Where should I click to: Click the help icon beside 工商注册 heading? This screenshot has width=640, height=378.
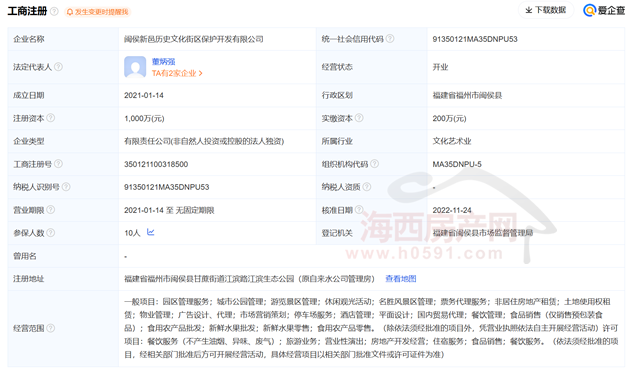coord(54,11)
